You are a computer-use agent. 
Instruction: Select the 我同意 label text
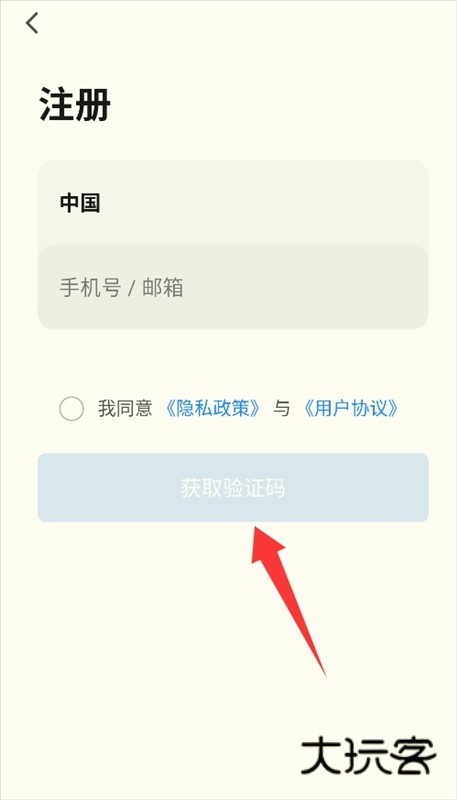125,408
